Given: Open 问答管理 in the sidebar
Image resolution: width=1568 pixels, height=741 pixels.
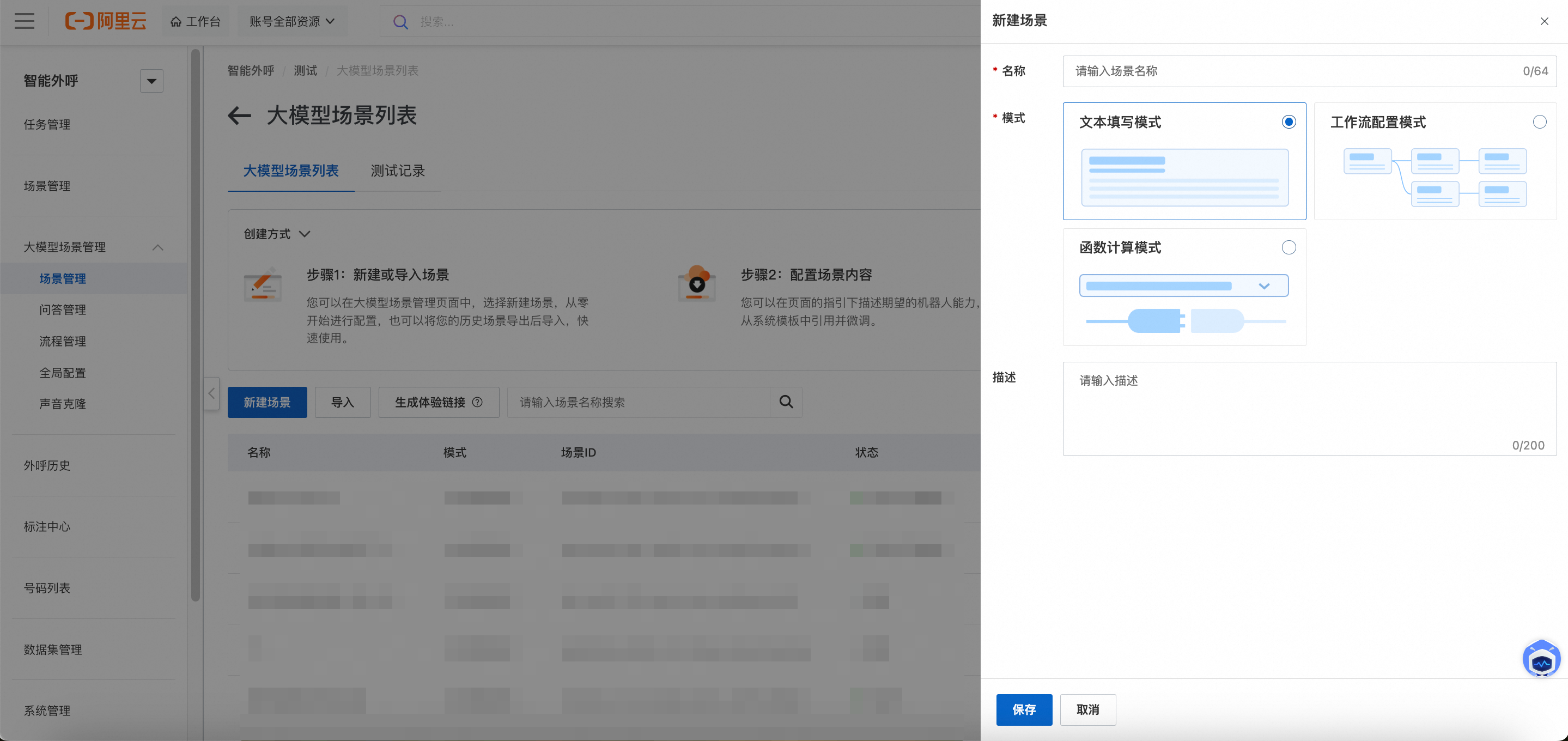Looking at the screenshot, I should pos(63,310).
